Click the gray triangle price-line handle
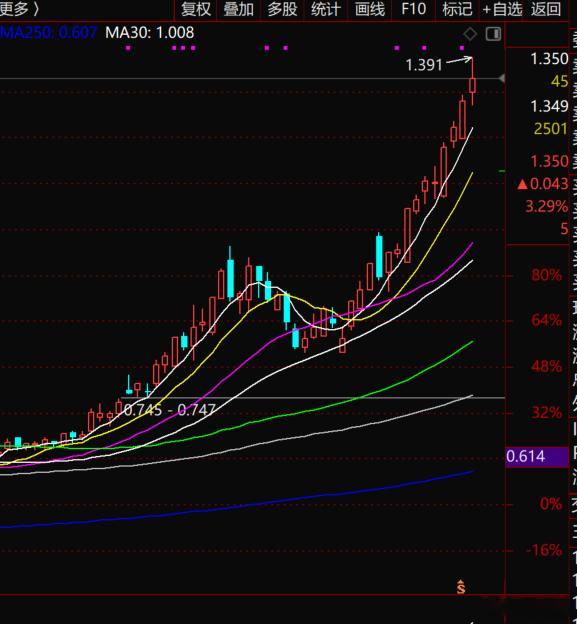Screen dimensions: 577x624 click(x=502, y=78)
